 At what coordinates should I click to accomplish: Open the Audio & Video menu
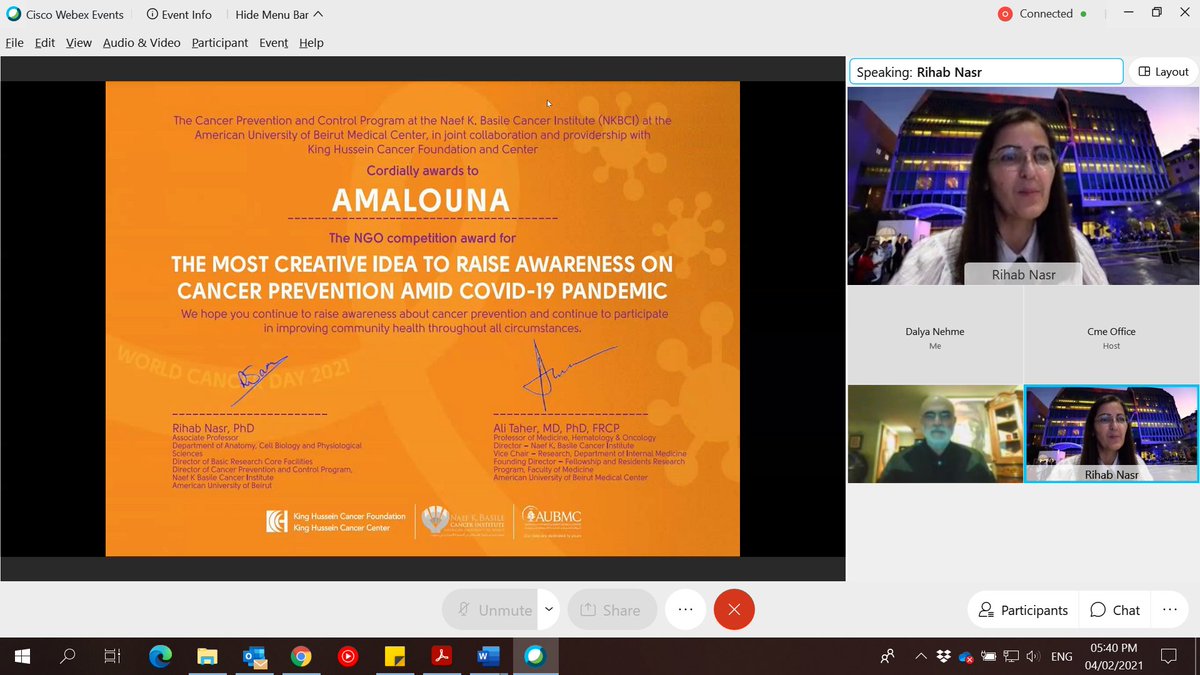[x=142, y=43]
